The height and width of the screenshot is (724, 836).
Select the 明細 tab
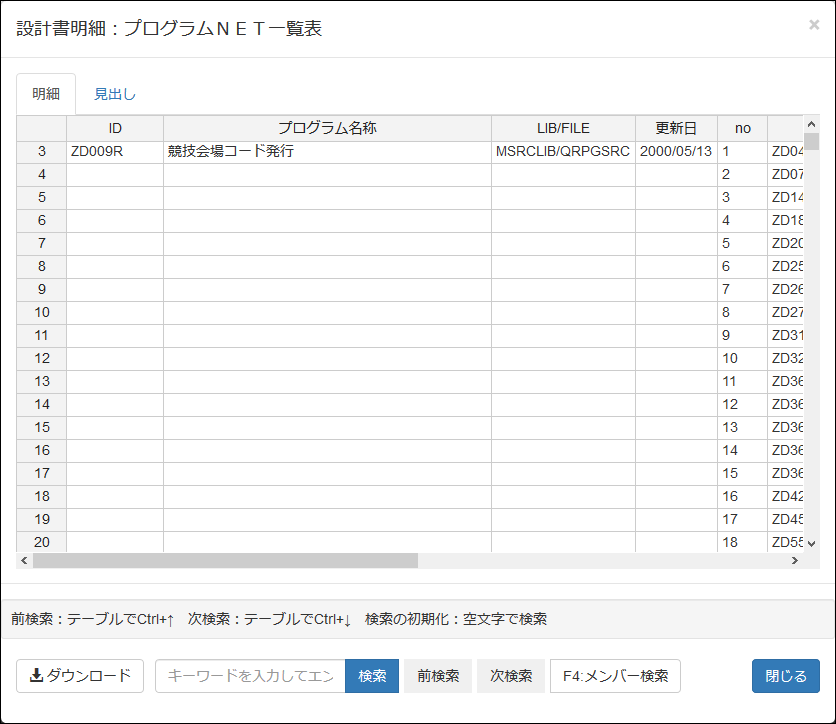coord(46,94)
